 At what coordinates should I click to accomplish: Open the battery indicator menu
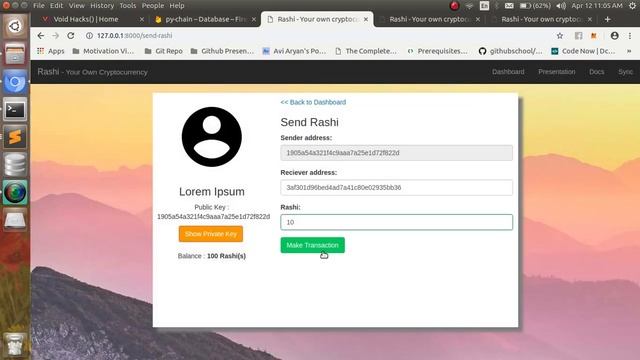(x=535, y=6)
